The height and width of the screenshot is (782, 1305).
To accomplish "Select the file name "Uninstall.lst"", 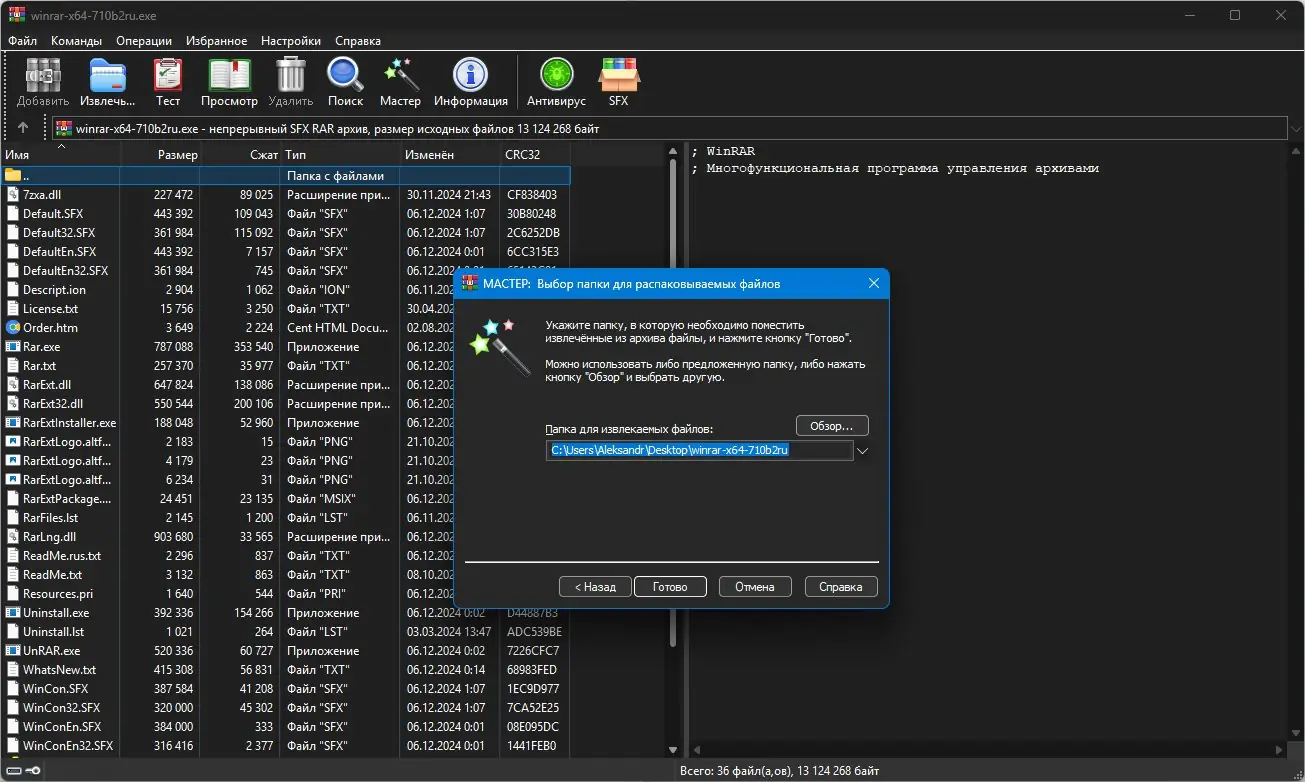I will 54,632.
